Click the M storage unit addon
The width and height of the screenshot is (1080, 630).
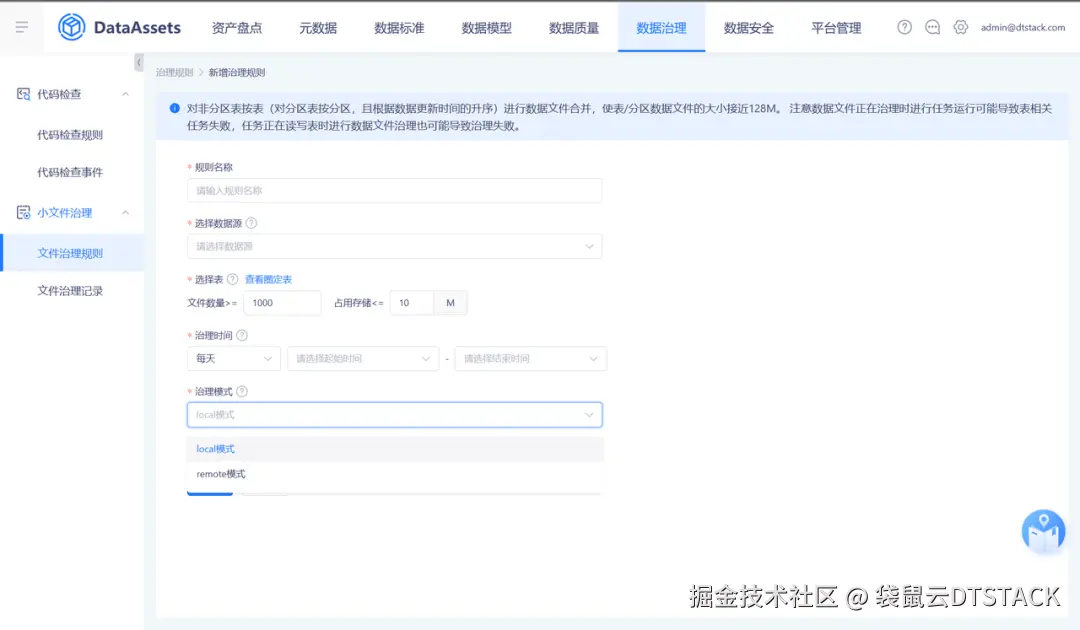coord(450,303)
